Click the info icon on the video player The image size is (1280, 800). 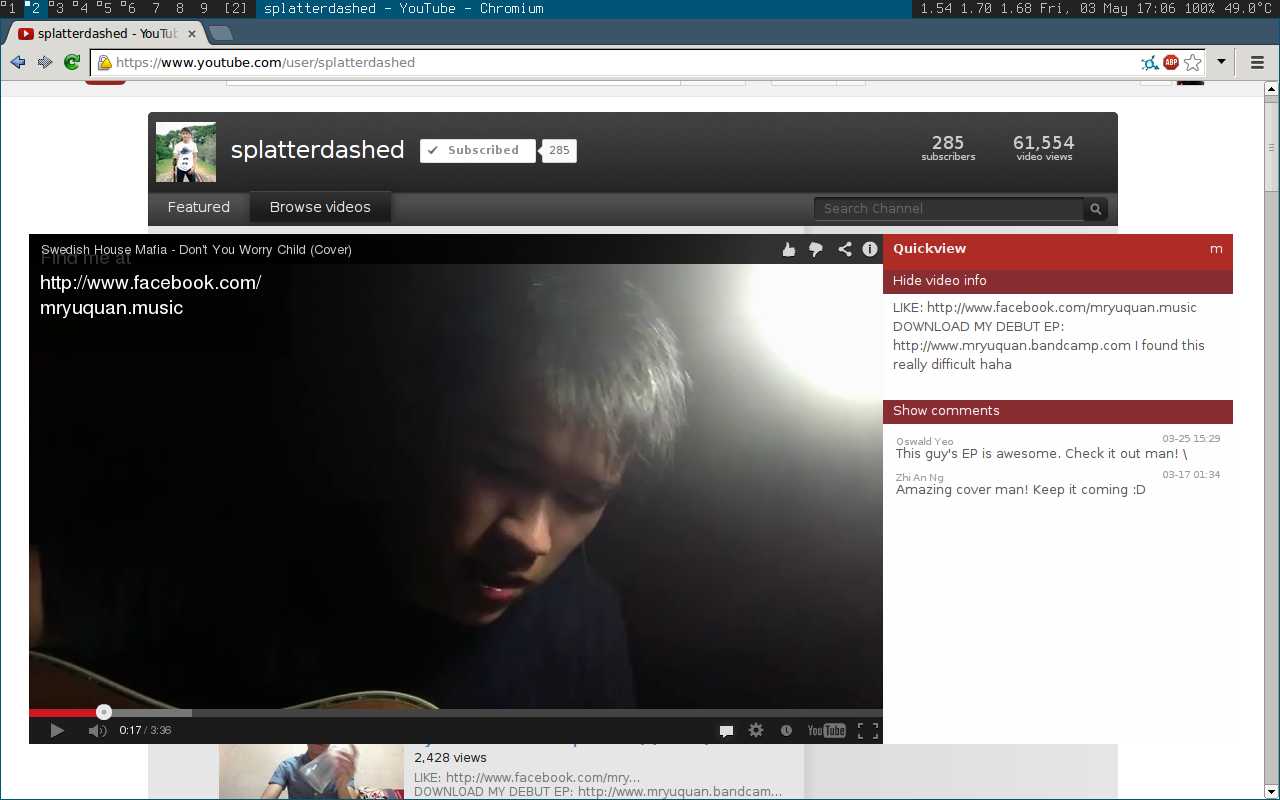[870, 249]
